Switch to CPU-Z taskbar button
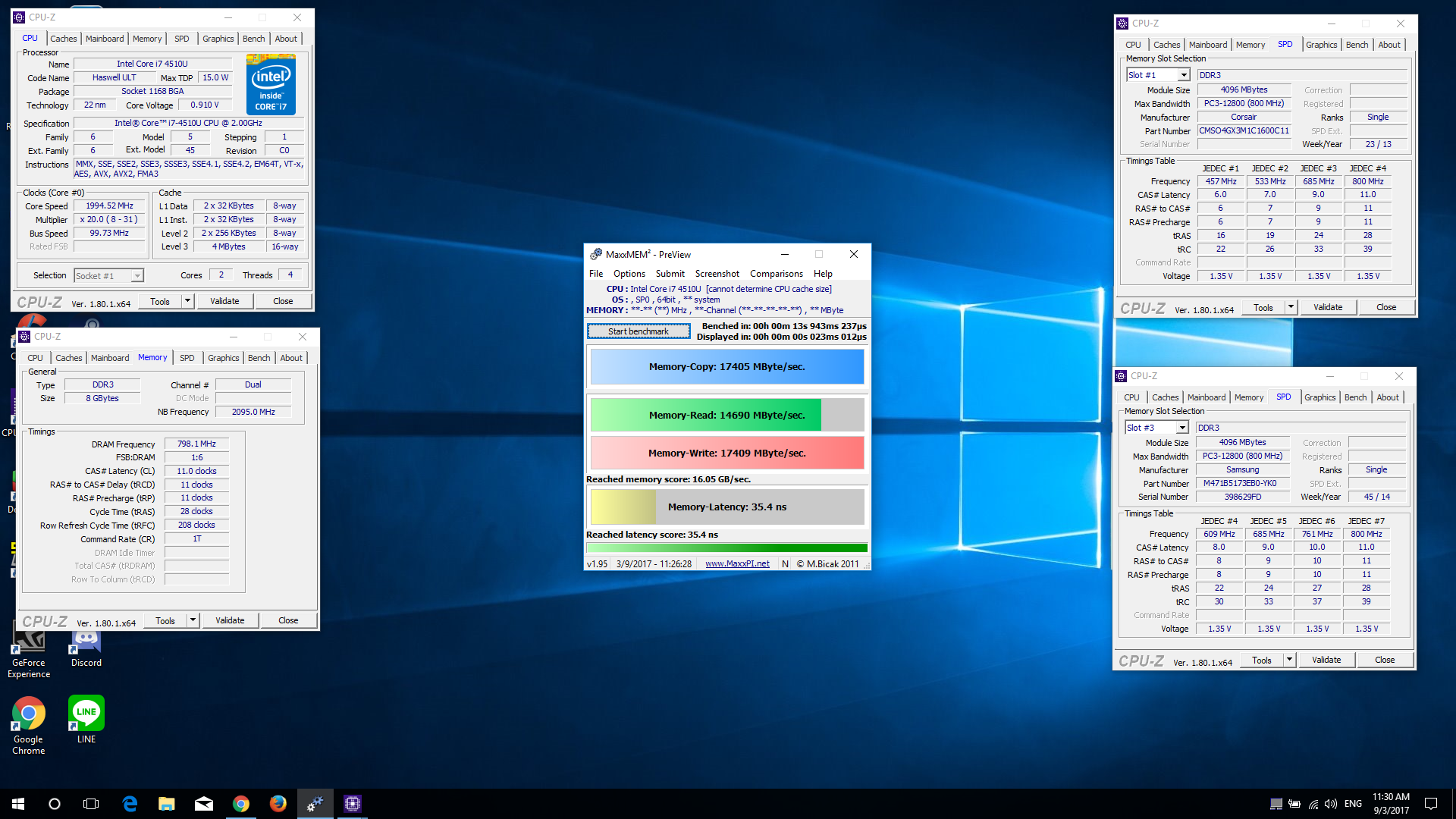The image size is (1456, 819). tap(353, 804)
